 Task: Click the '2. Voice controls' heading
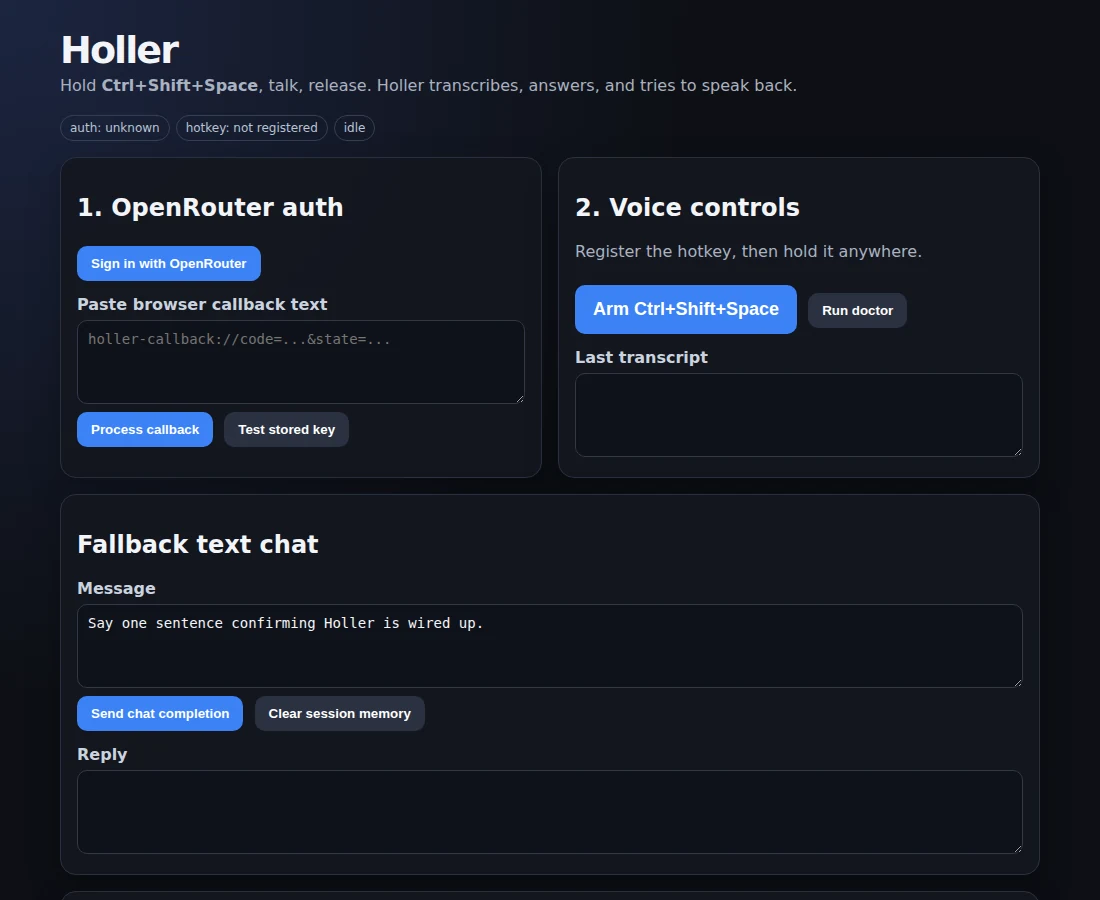point(687,208)
